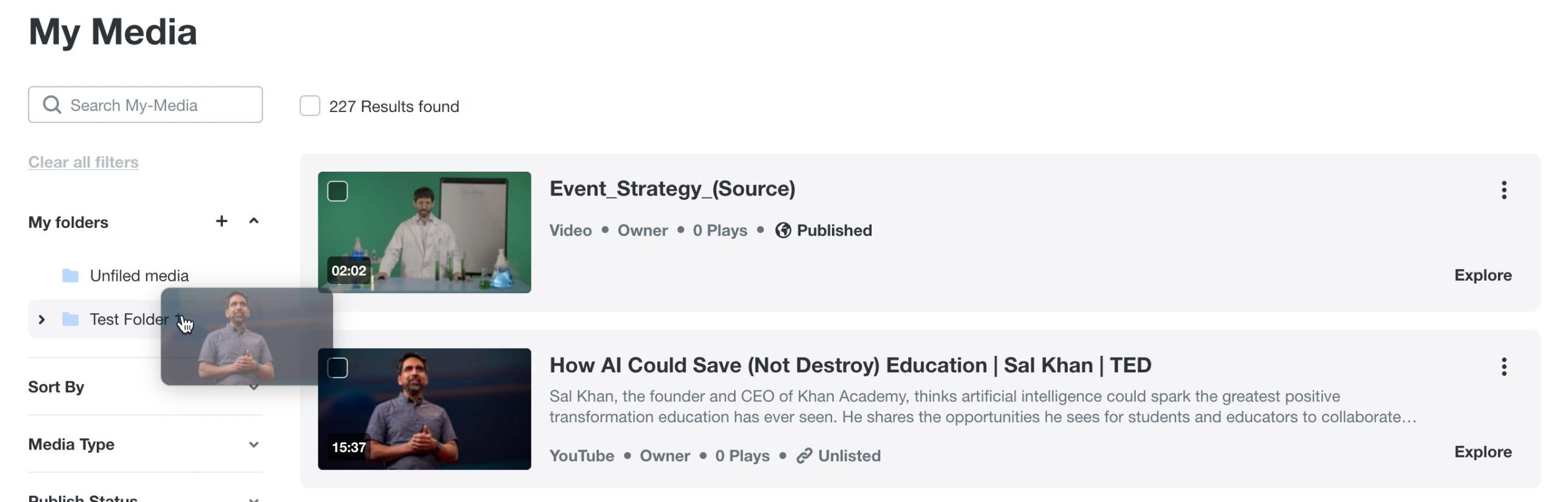This screenshot has width=1568, height=502.
Task: Check the select-all results checkbox
Action: [310, 106]
